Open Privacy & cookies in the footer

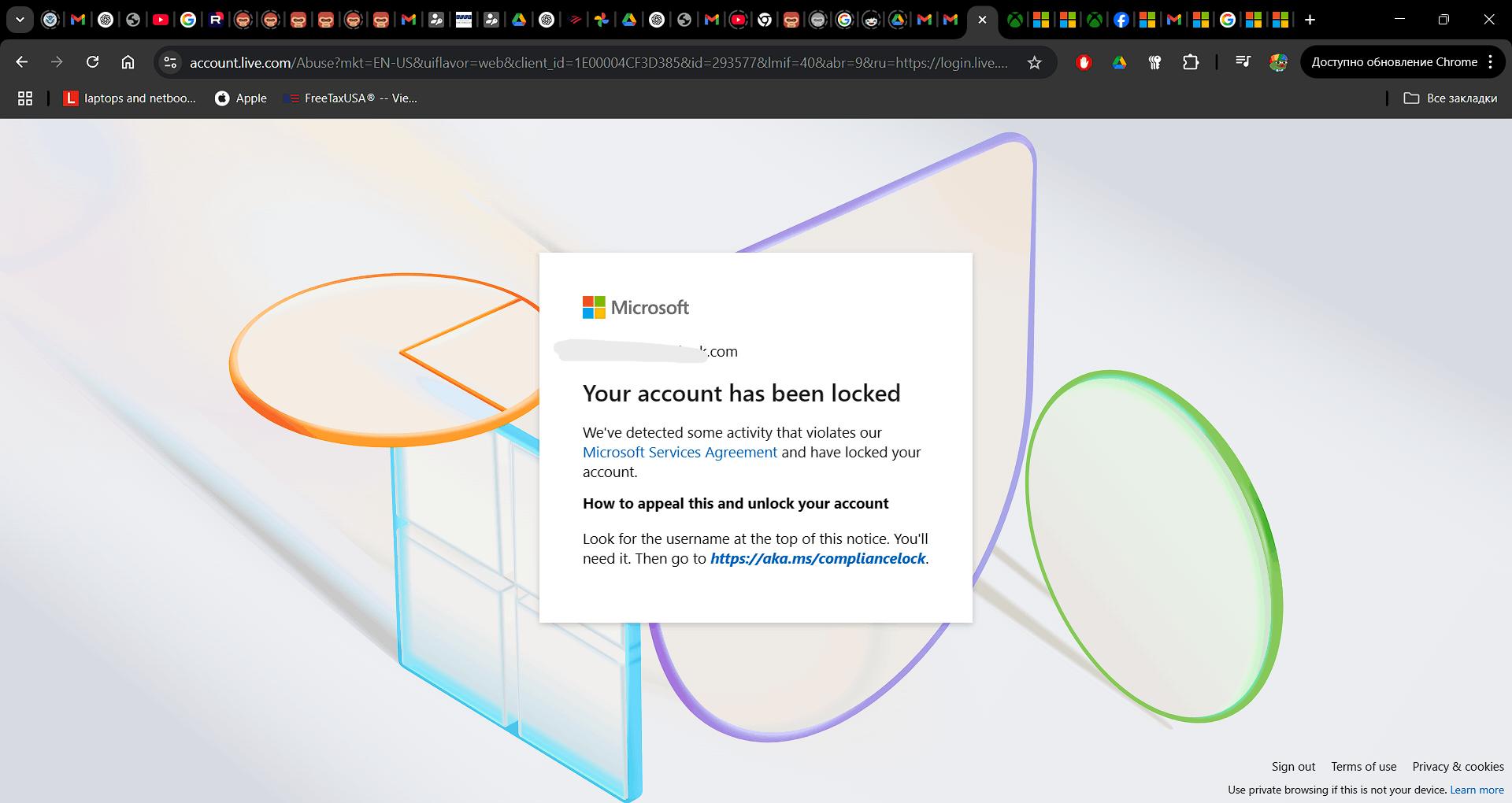point(1458,767)
